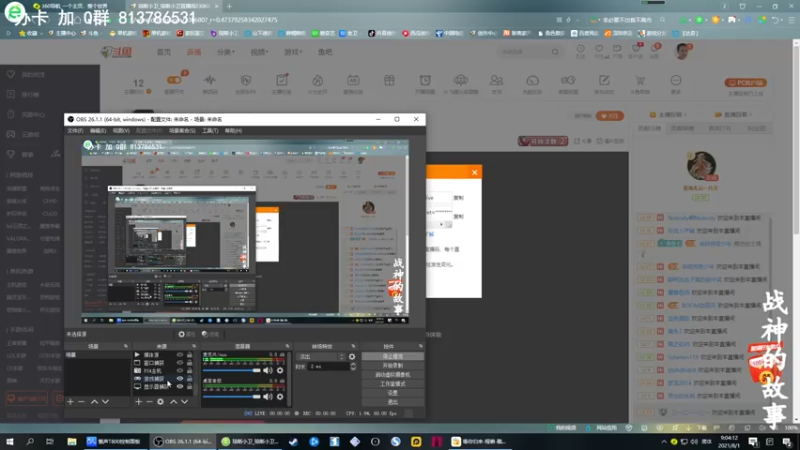The height and width of the screenshot is (450, 800).
Task: Click the OBS preview canvas
Action: click(245, 232)
